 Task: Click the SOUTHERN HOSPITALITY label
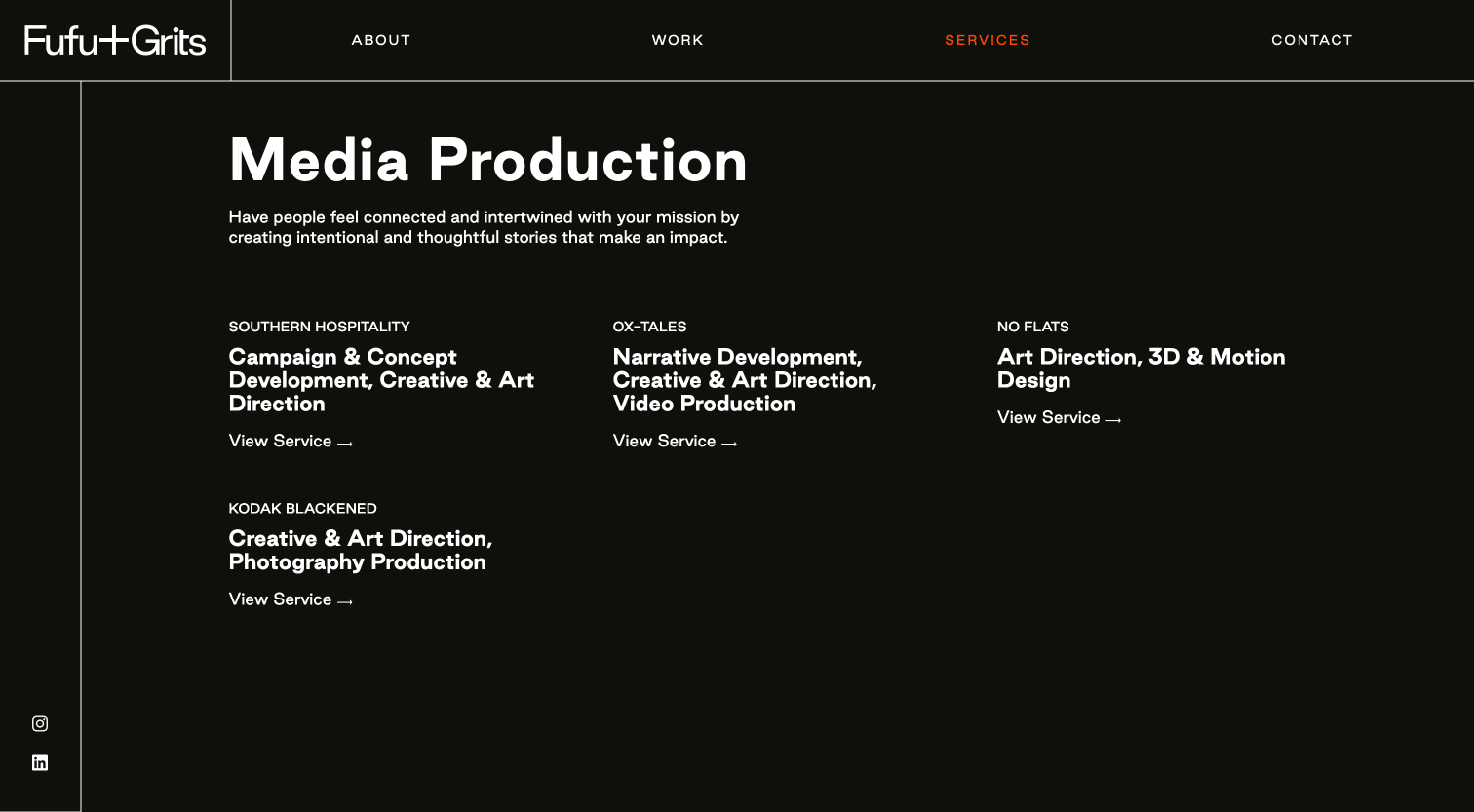pyautogui.click(x=319, y=327)
